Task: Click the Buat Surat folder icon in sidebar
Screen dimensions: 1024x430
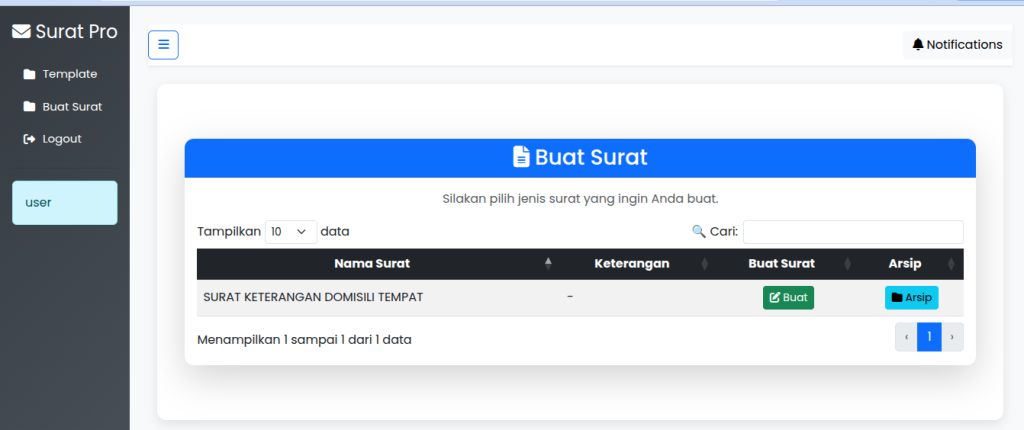Action: pyautogui.click(x=29, y=107)
